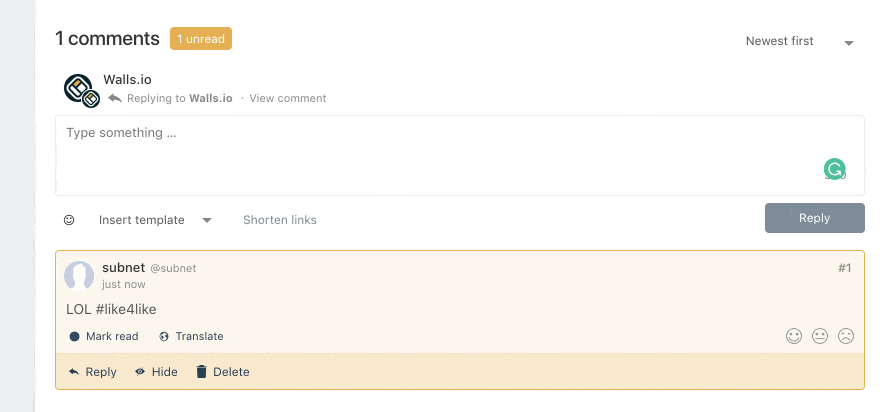
Task: Click the gray Reply submit button
Action: pyautogui.click(x=814, y=218)
